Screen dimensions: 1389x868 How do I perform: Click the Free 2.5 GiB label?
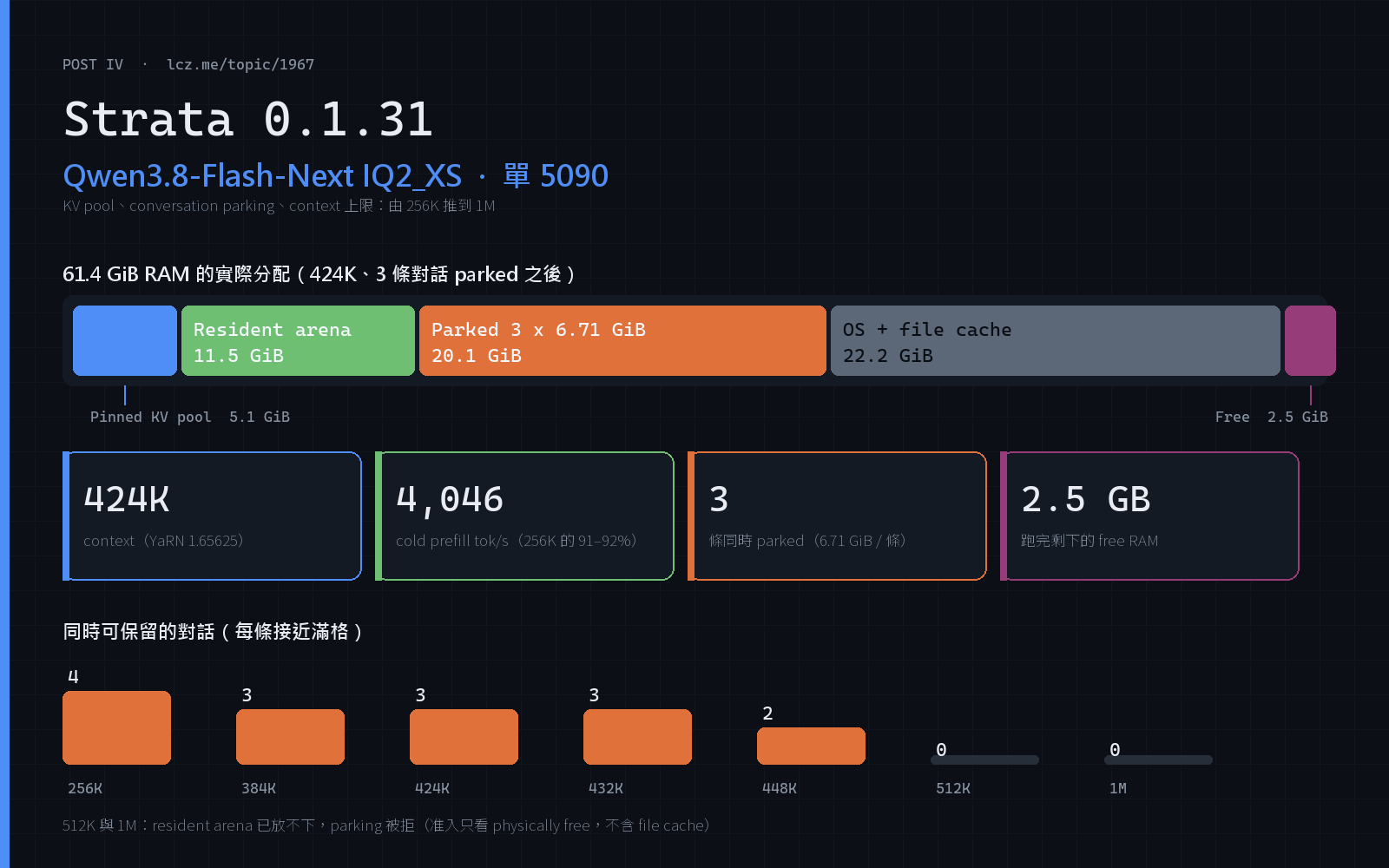1271,417
